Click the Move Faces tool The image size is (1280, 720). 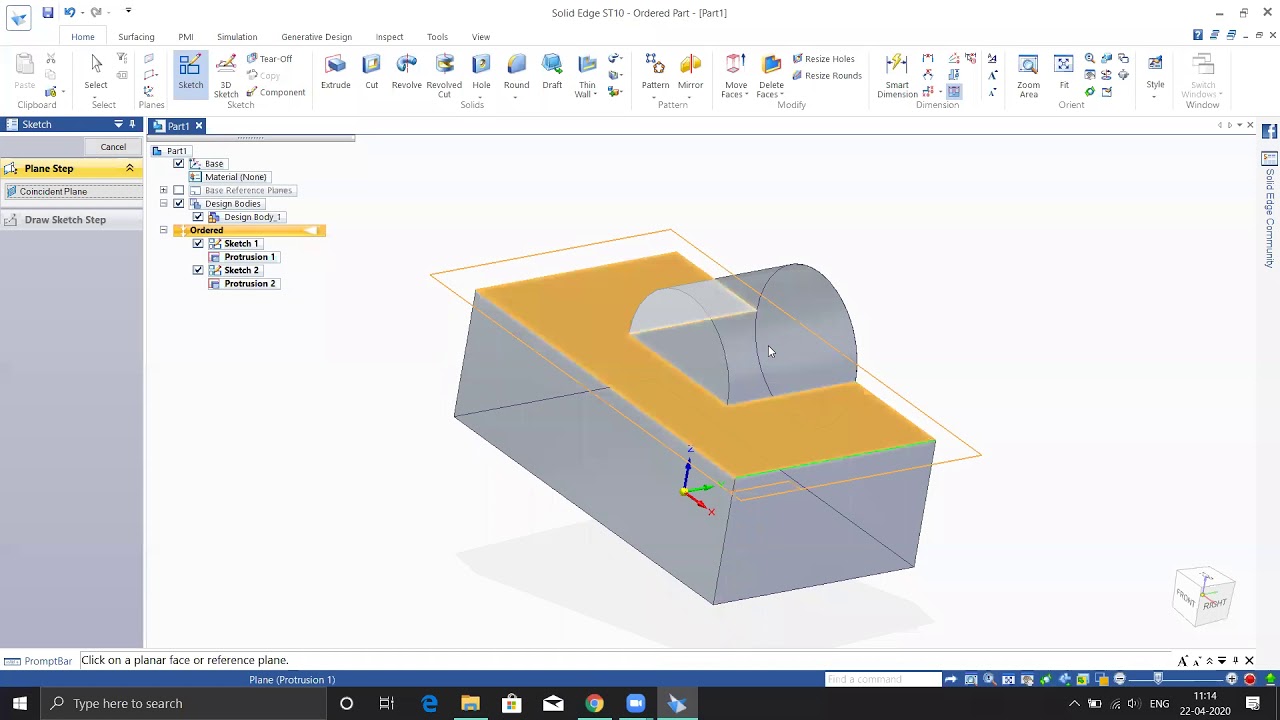[735, 76]
